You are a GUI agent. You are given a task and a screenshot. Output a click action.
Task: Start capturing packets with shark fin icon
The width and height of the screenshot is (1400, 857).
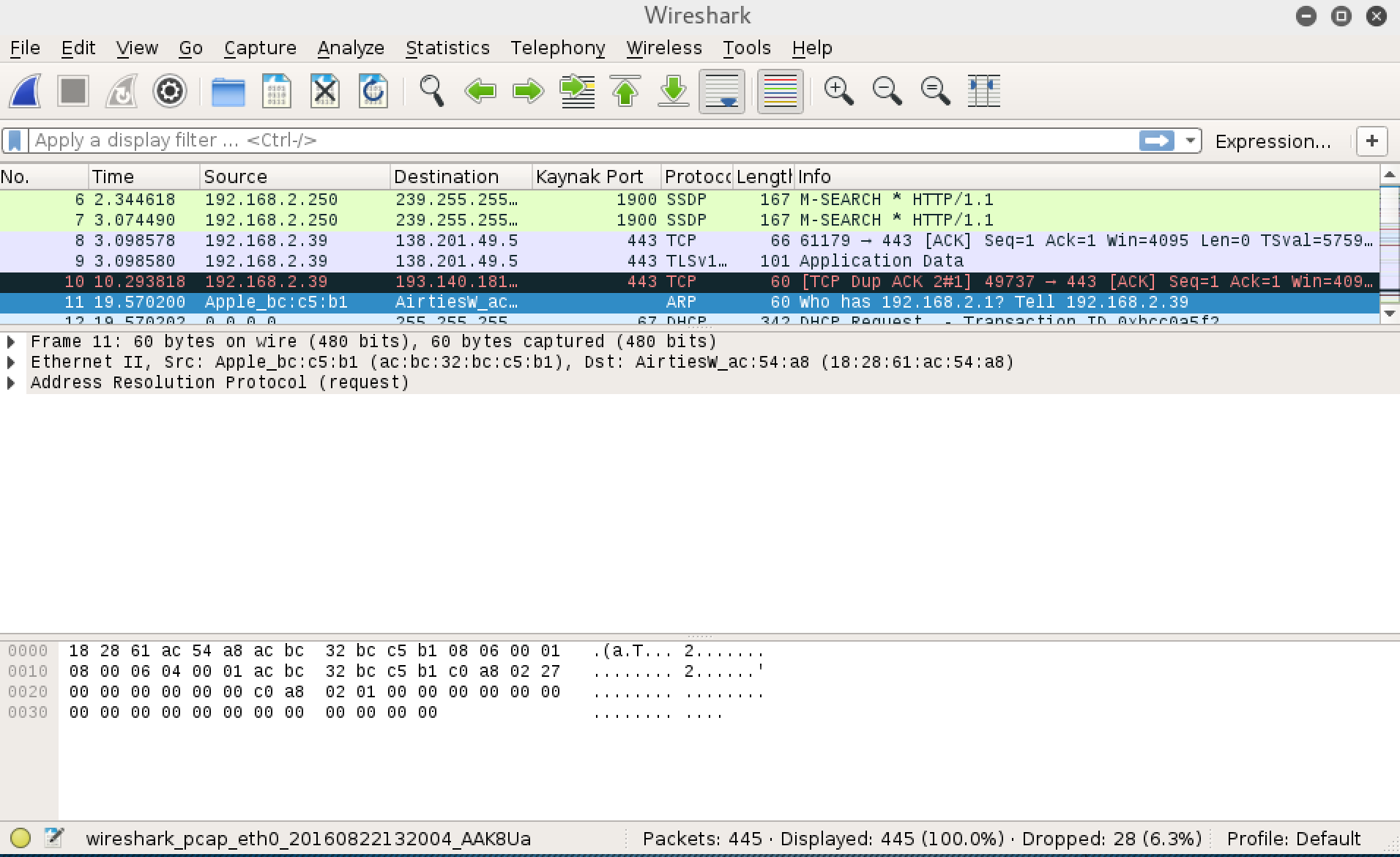(26, 92)
